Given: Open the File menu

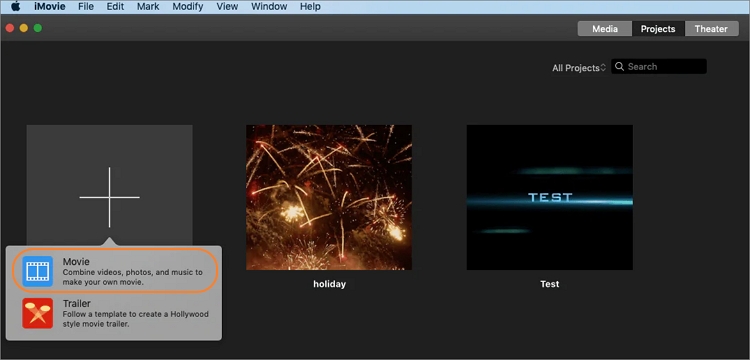Looking at the screenshot, I should tap(86, 7).
